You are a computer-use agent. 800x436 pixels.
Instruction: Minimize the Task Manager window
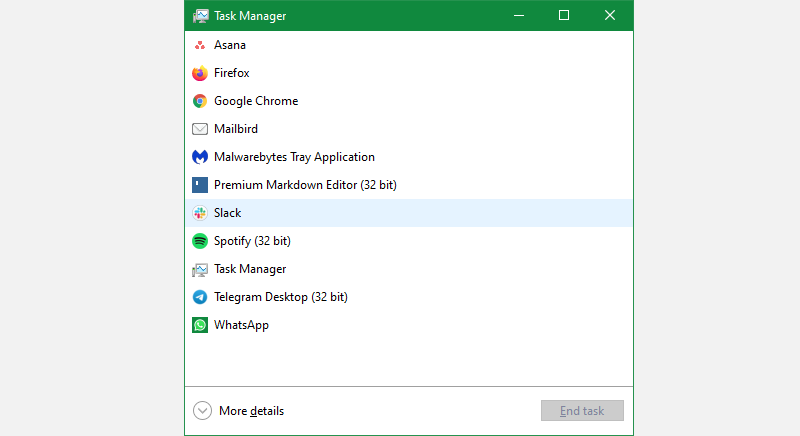click(518, 15)
